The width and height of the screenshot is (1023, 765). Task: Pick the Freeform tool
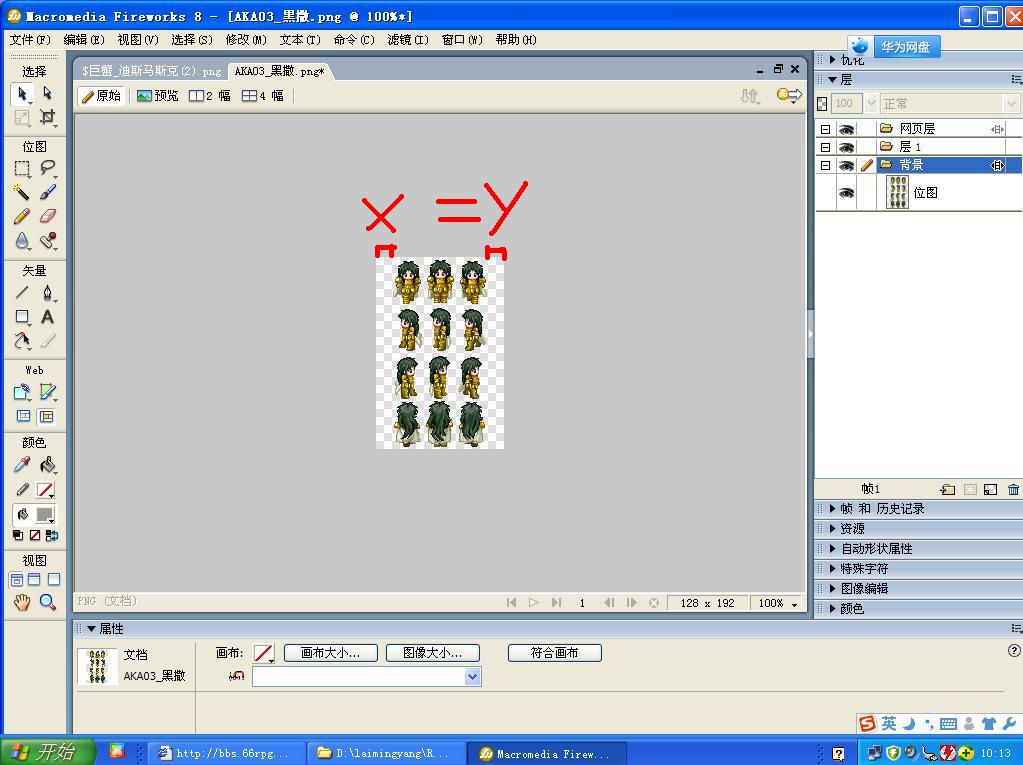22,340
